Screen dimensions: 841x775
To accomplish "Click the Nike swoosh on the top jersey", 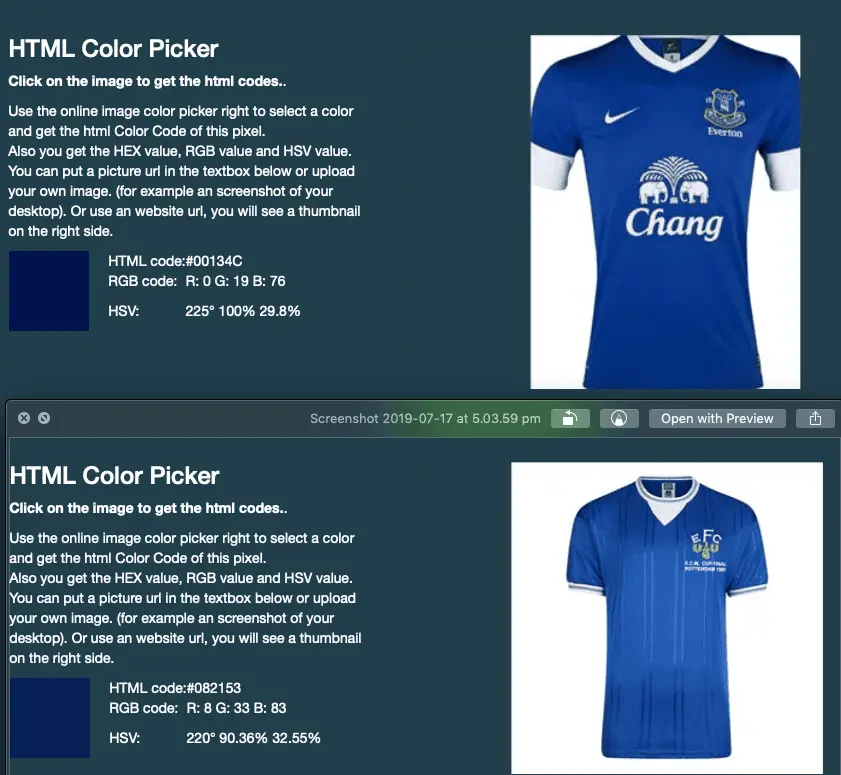I will 622,115.
